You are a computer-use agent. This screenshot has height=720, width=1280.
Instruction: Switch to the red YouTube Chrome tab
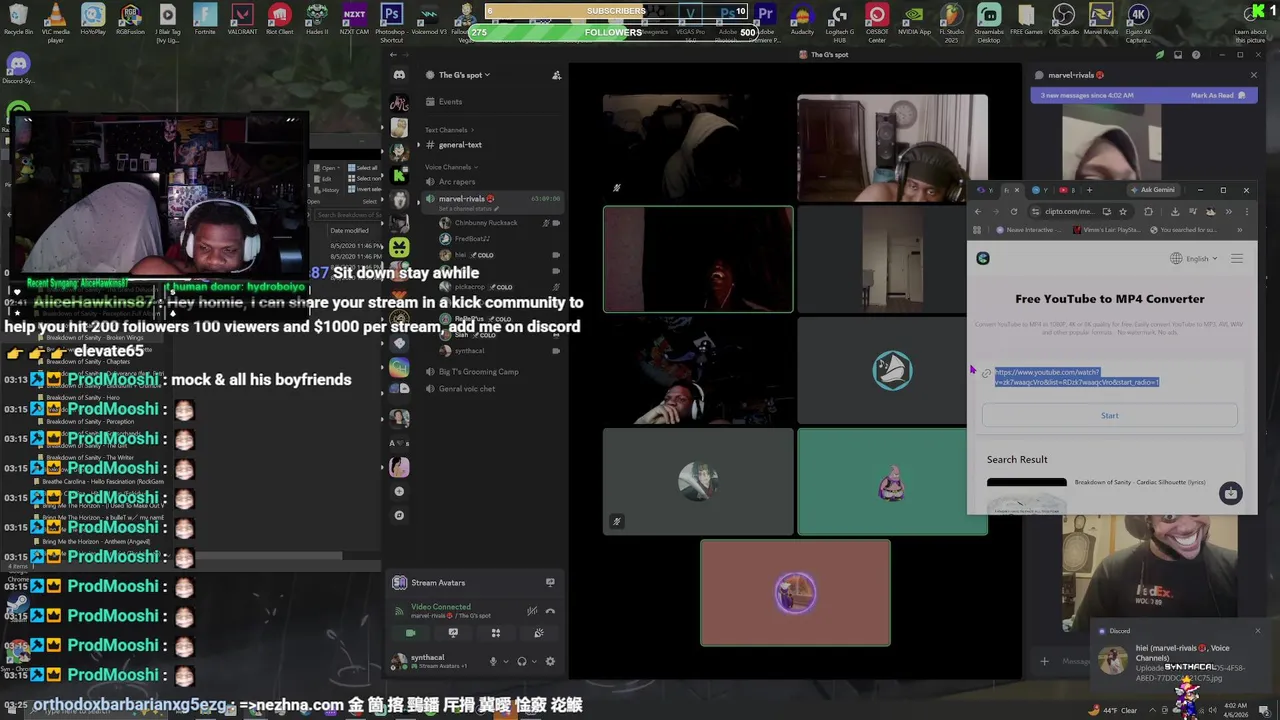(1066, 190)
